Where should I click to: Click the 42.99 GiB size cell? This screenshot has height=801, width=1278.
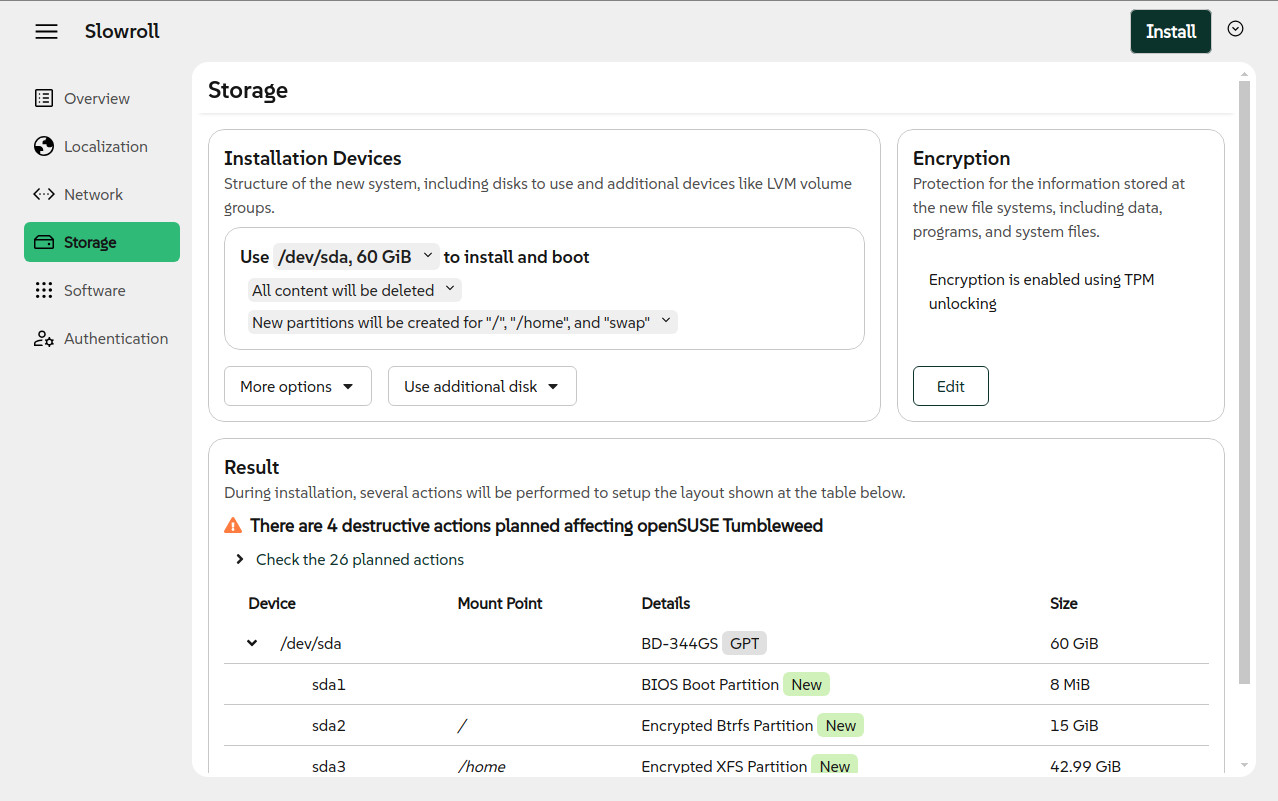1085,767
